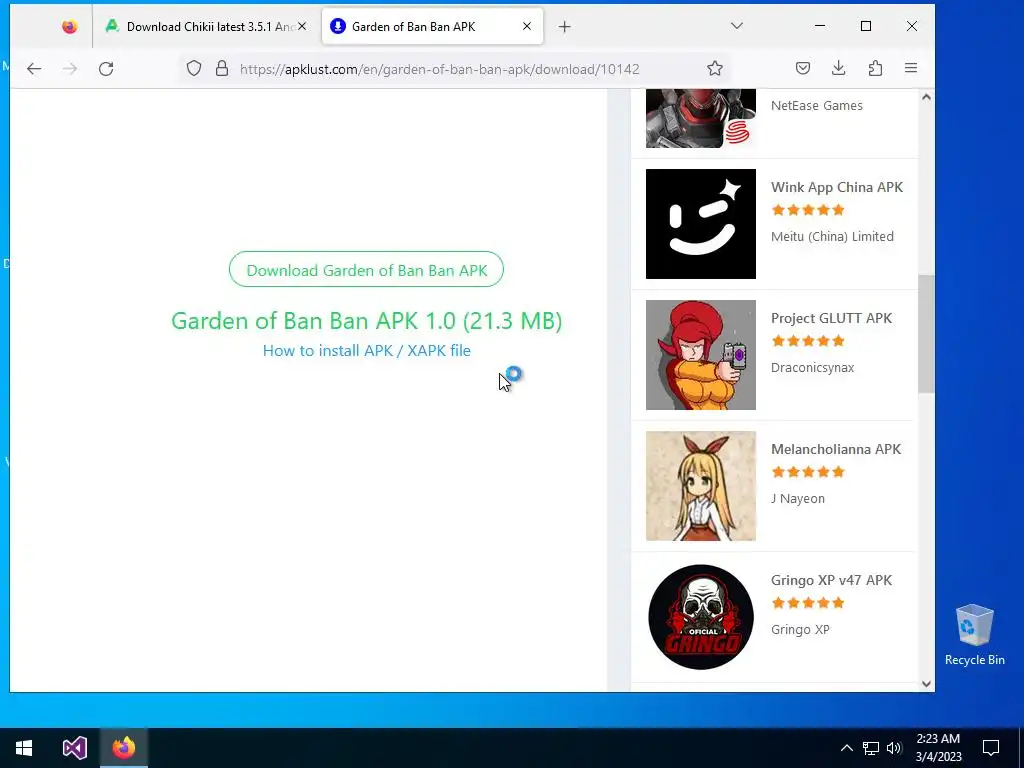The height and width of the screenshot is (768, 1024).
Task: Open the Wink App China thumbnail
Action: click(x=701, y=224)
